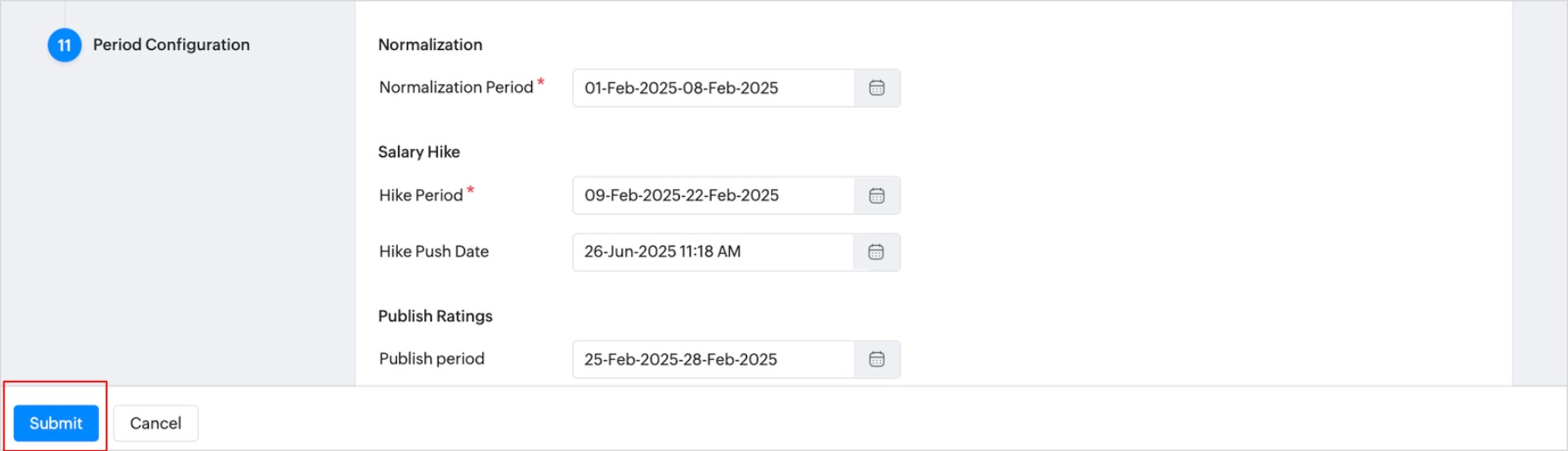Click the 26-Jun-2025 11:18 AM value
Image resolution: width=1568 pixels, height=451 pixels.
coord(663,251)
